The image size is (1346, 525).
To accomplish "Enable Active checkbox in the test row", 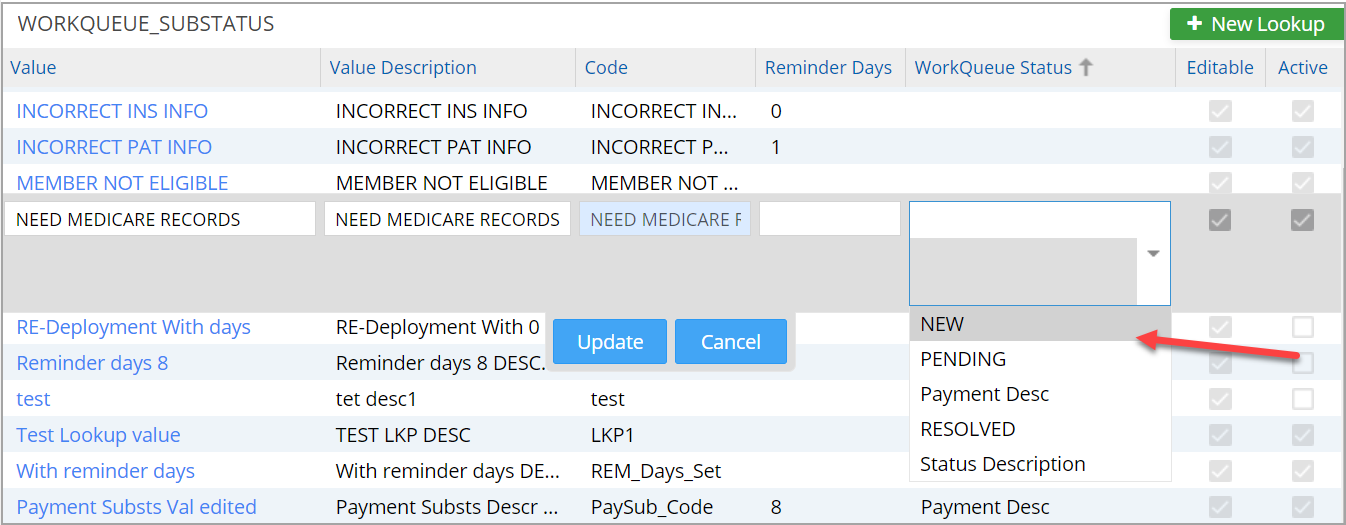I will (x=1302, y=399).
